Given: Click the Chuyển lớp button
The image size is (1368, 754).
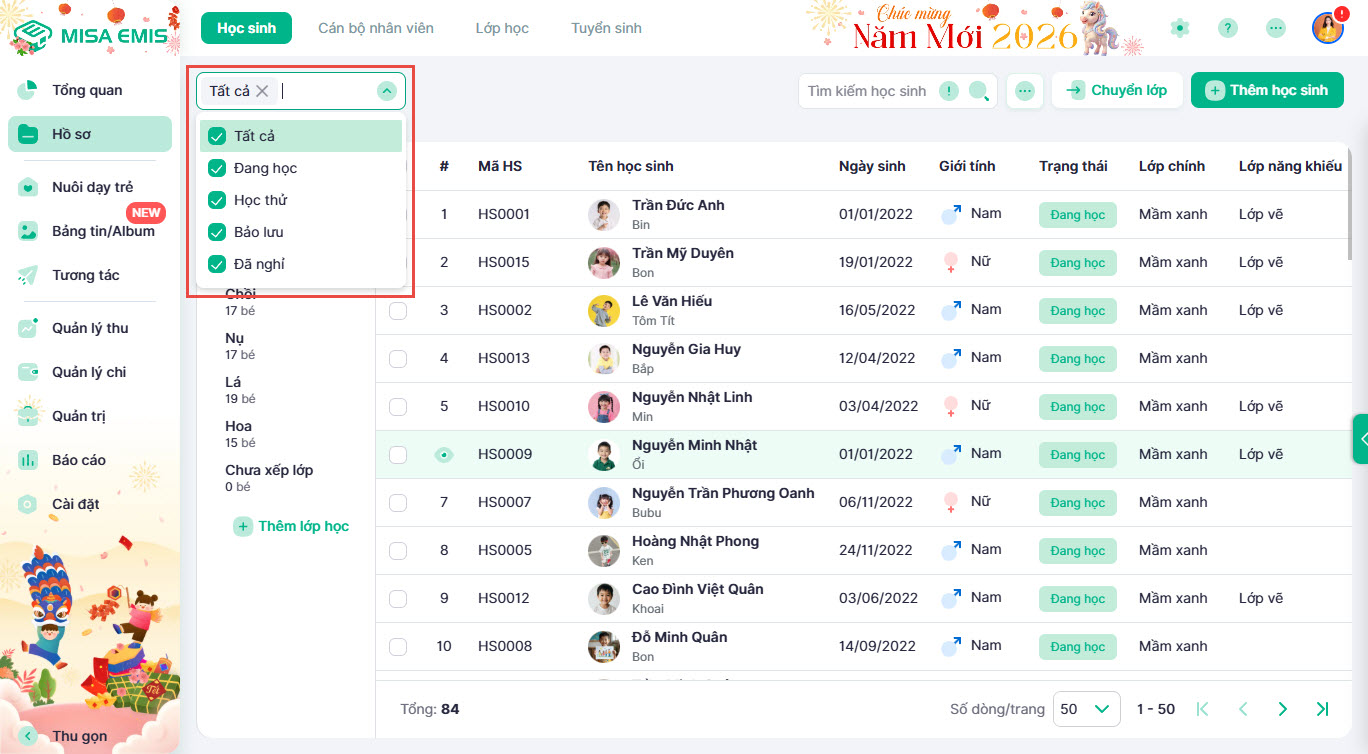Looking at the screenshot, I should tap(1117, 90).
